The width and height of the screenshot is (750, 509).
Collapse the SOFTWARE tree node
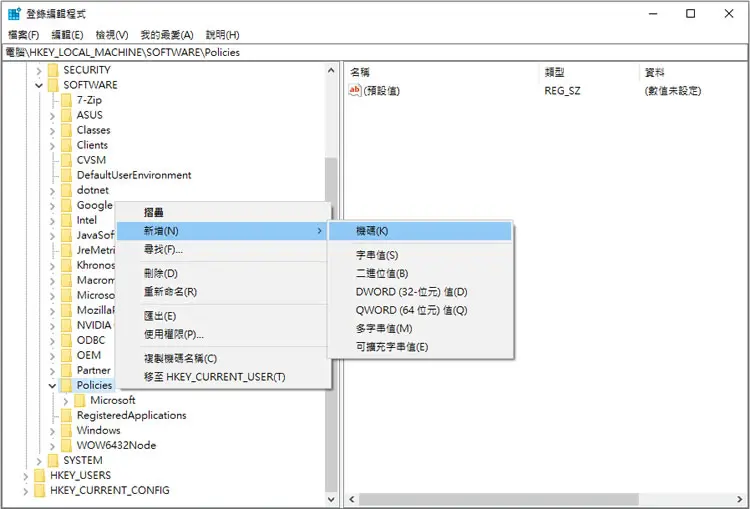(39, 85)
